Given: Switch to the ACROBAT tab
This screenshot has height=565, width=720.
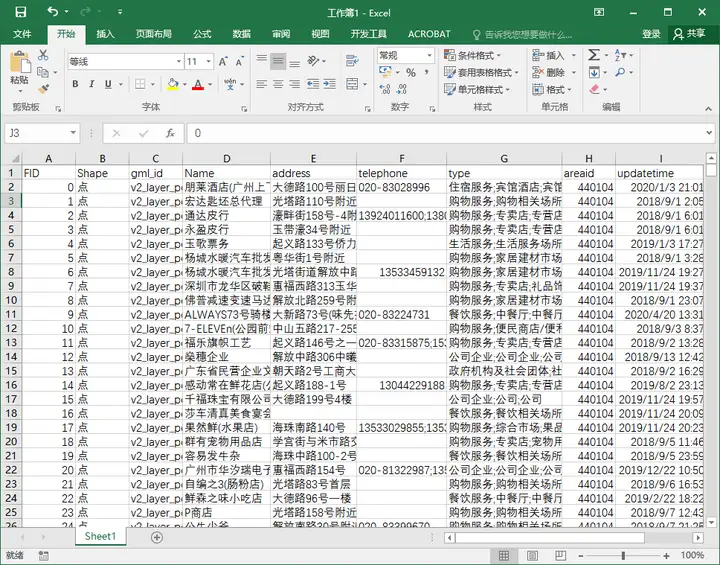Looking at the screenshot, I should [x=429, y=34].
